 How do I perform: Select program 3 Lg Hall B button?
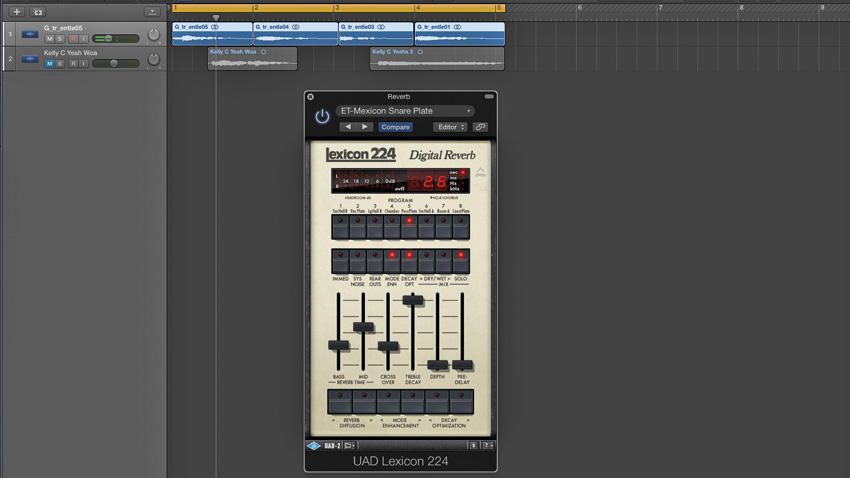375,227
